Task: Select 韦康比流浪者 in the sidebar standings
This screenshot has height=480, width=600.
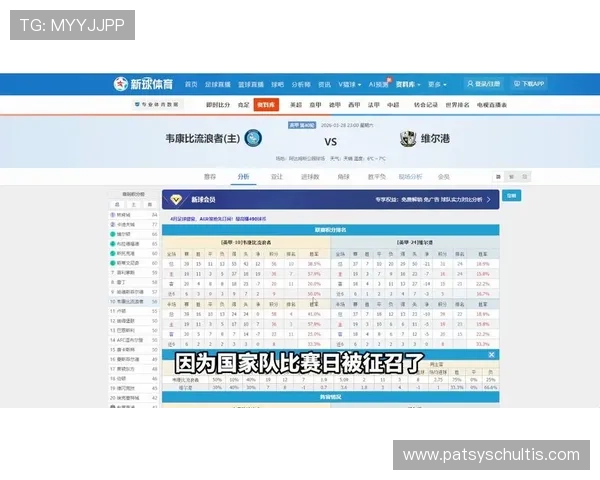Action: point(134,302)
